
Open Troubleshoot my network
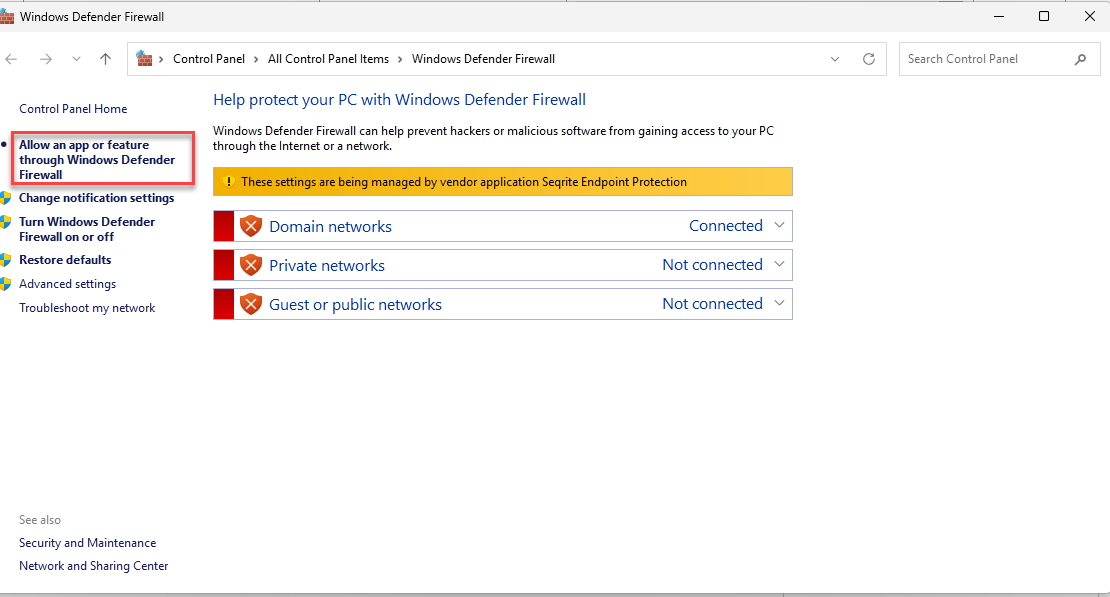pos(87,307)
